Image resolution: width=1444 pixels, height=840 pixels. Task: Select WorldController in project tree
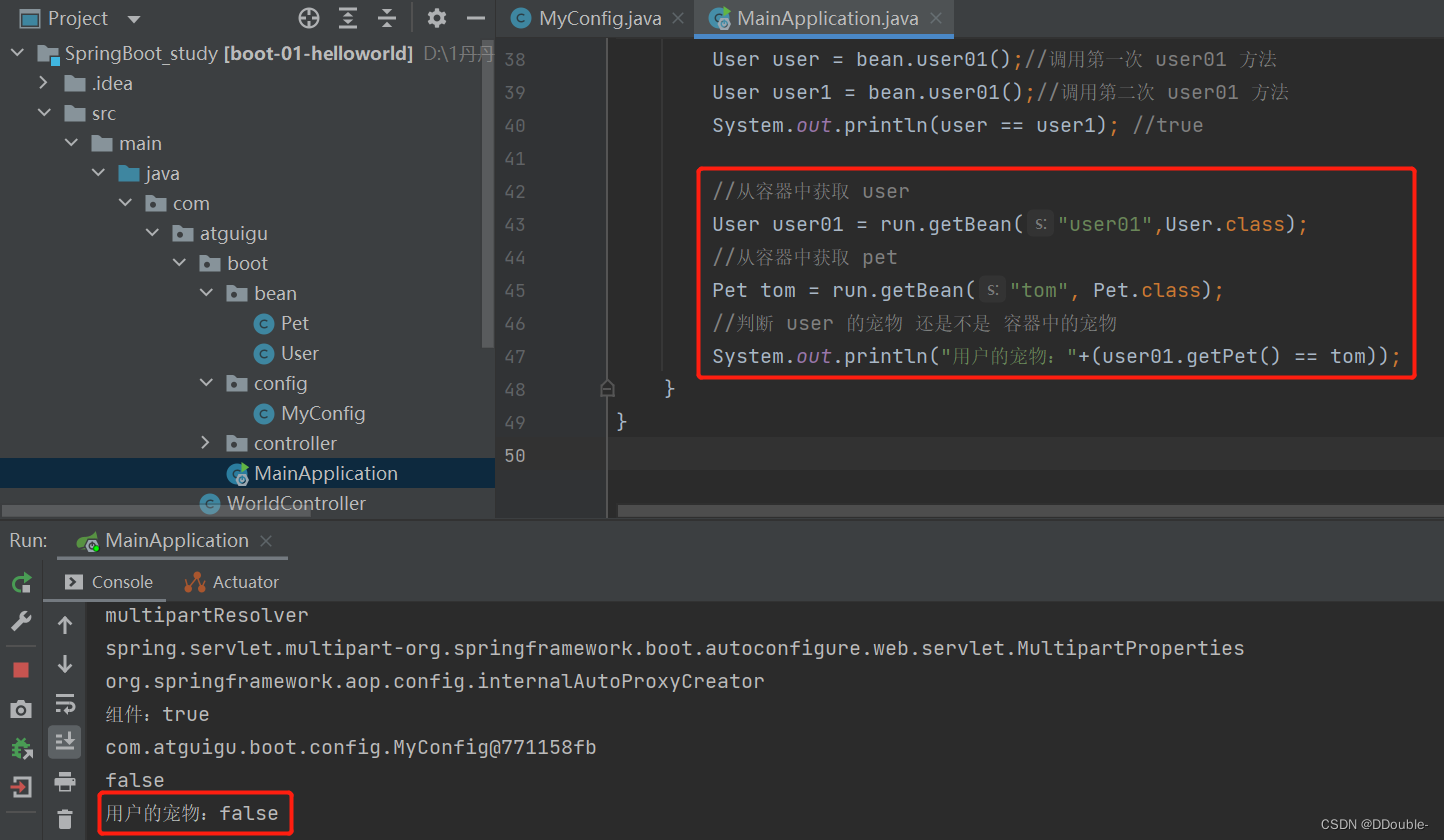coord(296,503)
